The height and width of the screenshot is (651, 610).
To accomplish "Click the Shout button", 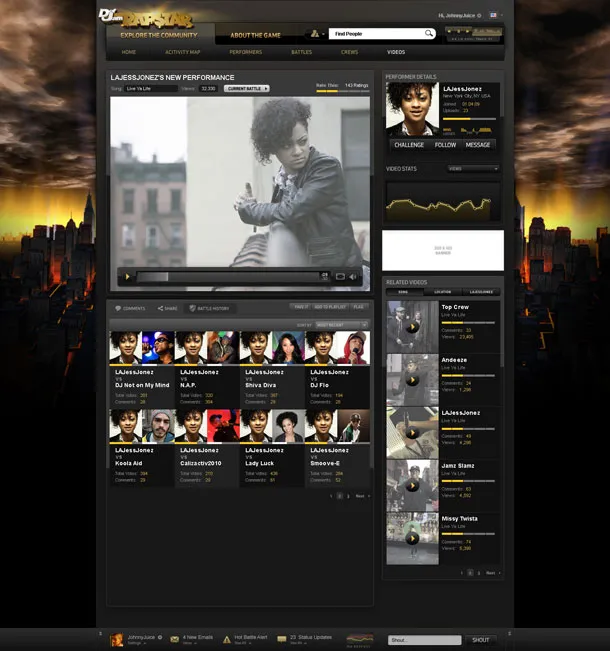I will 481,639.
